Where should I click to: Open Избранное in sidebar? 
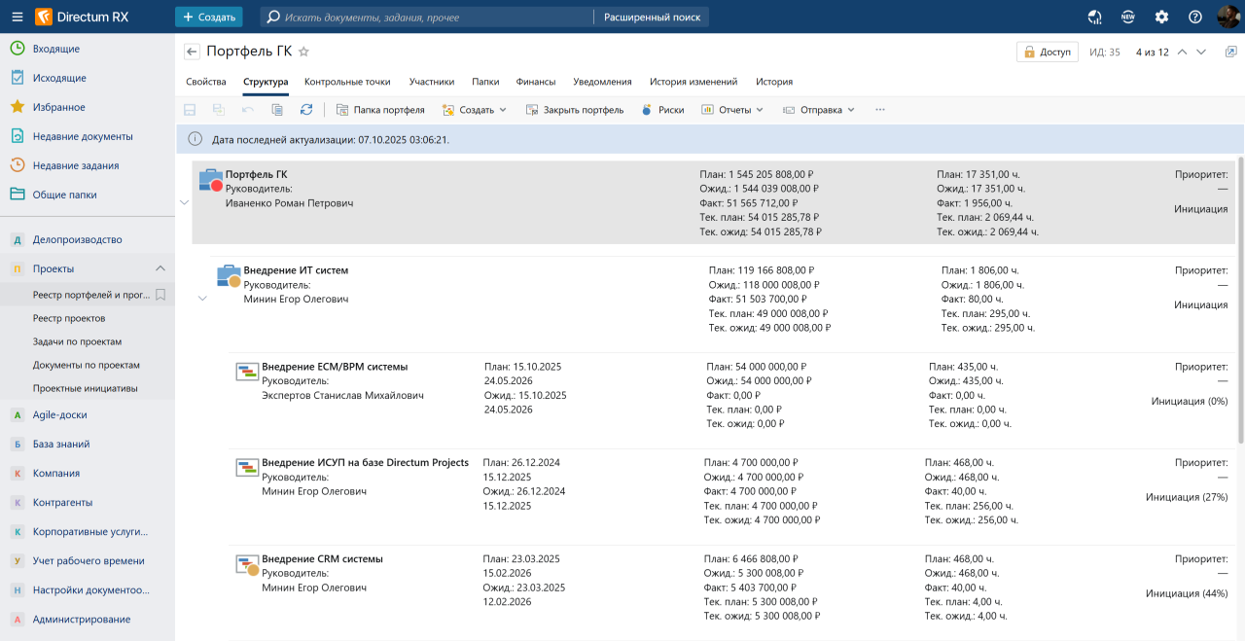(87, 107)
